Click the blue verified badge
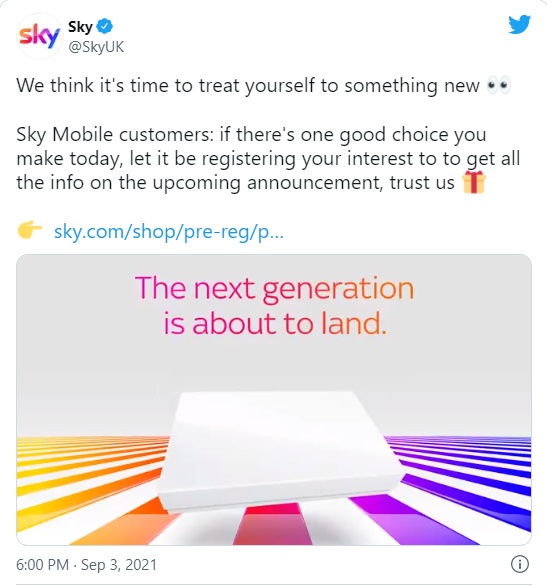The height and width of the screenshot is (586, 547). tap(105, 26)
